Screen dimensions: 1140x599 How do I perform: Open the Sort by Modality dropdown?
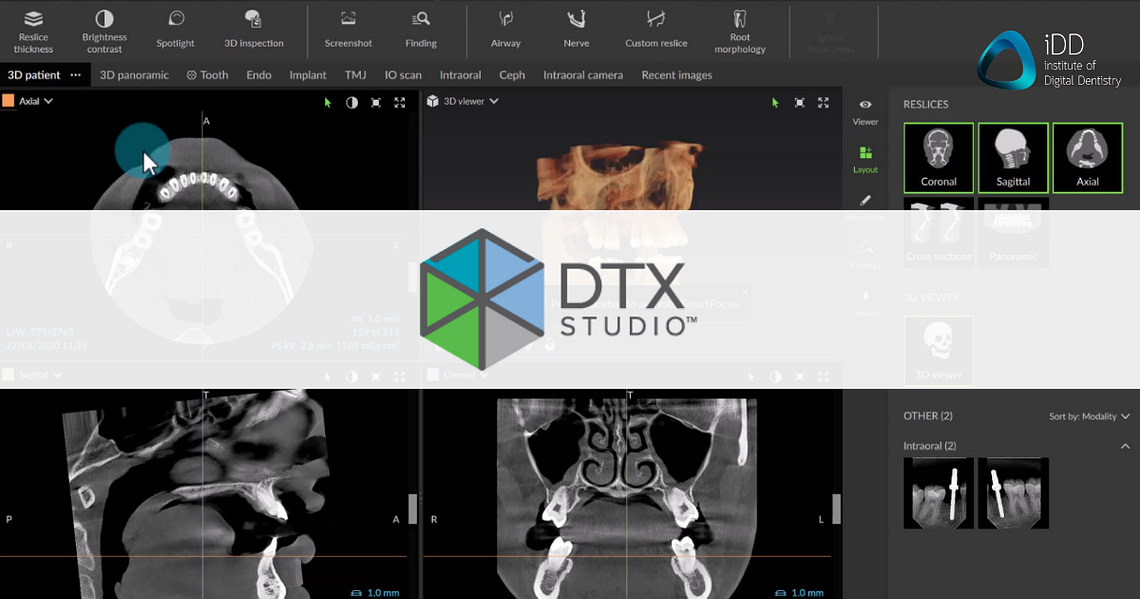coord(1089,416)
